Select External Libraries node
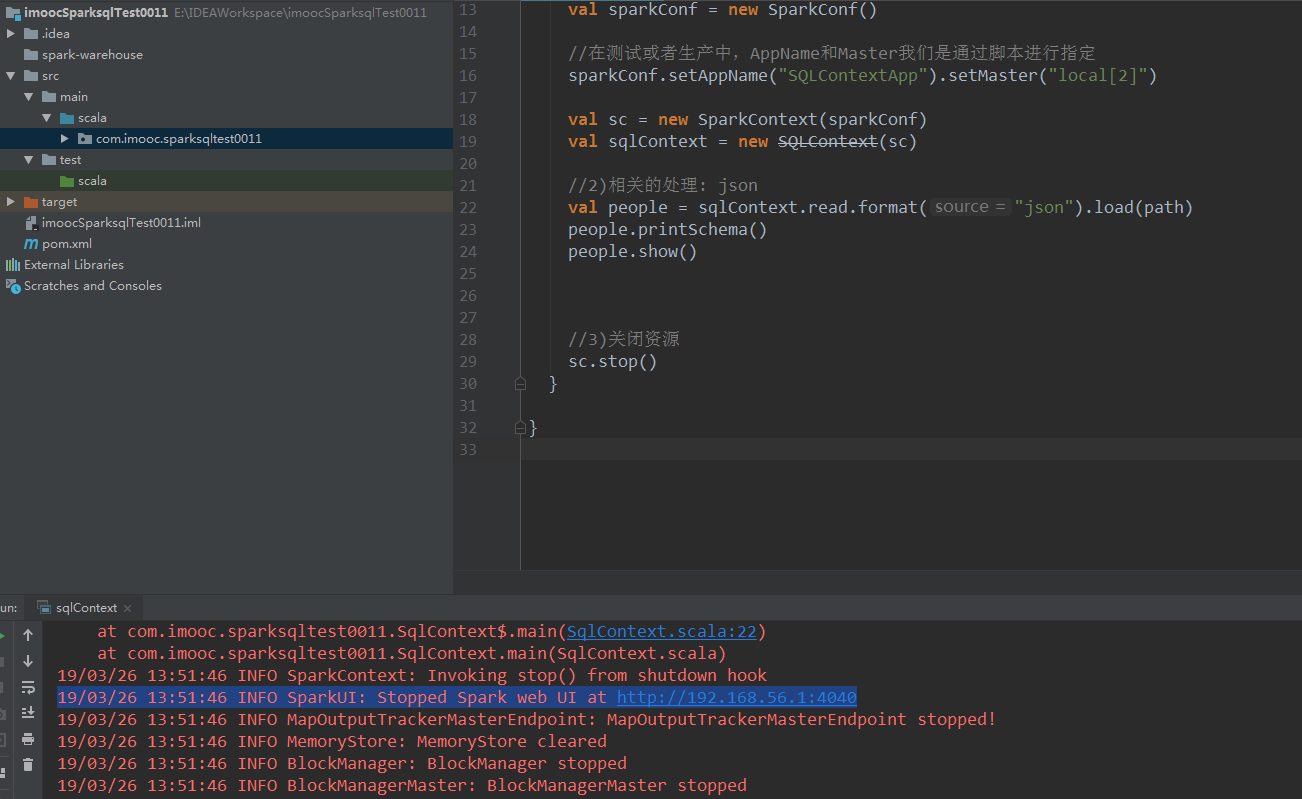Image resolution: width=1302 pixels, height=799 pixels. [74, 265]
